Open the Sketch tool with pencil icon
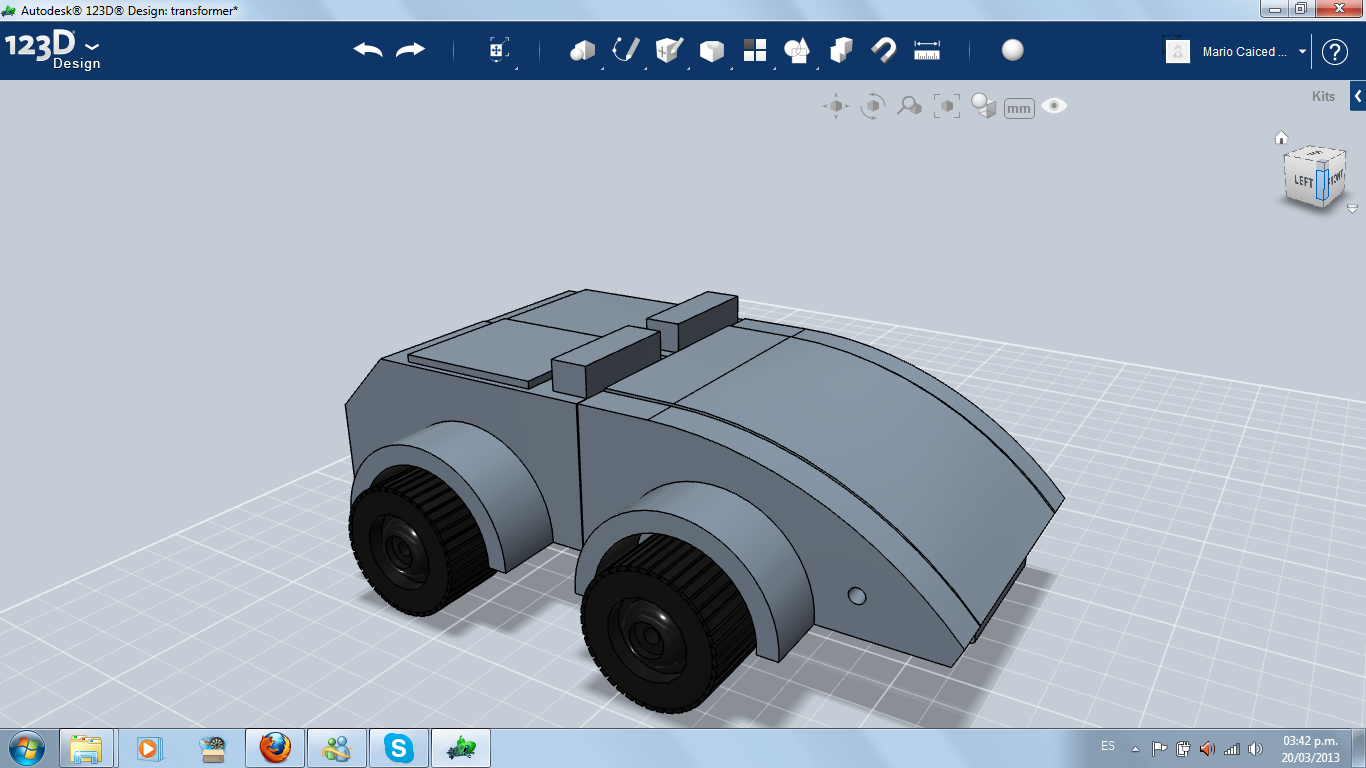1366x768 pixels. pos(626,50)
